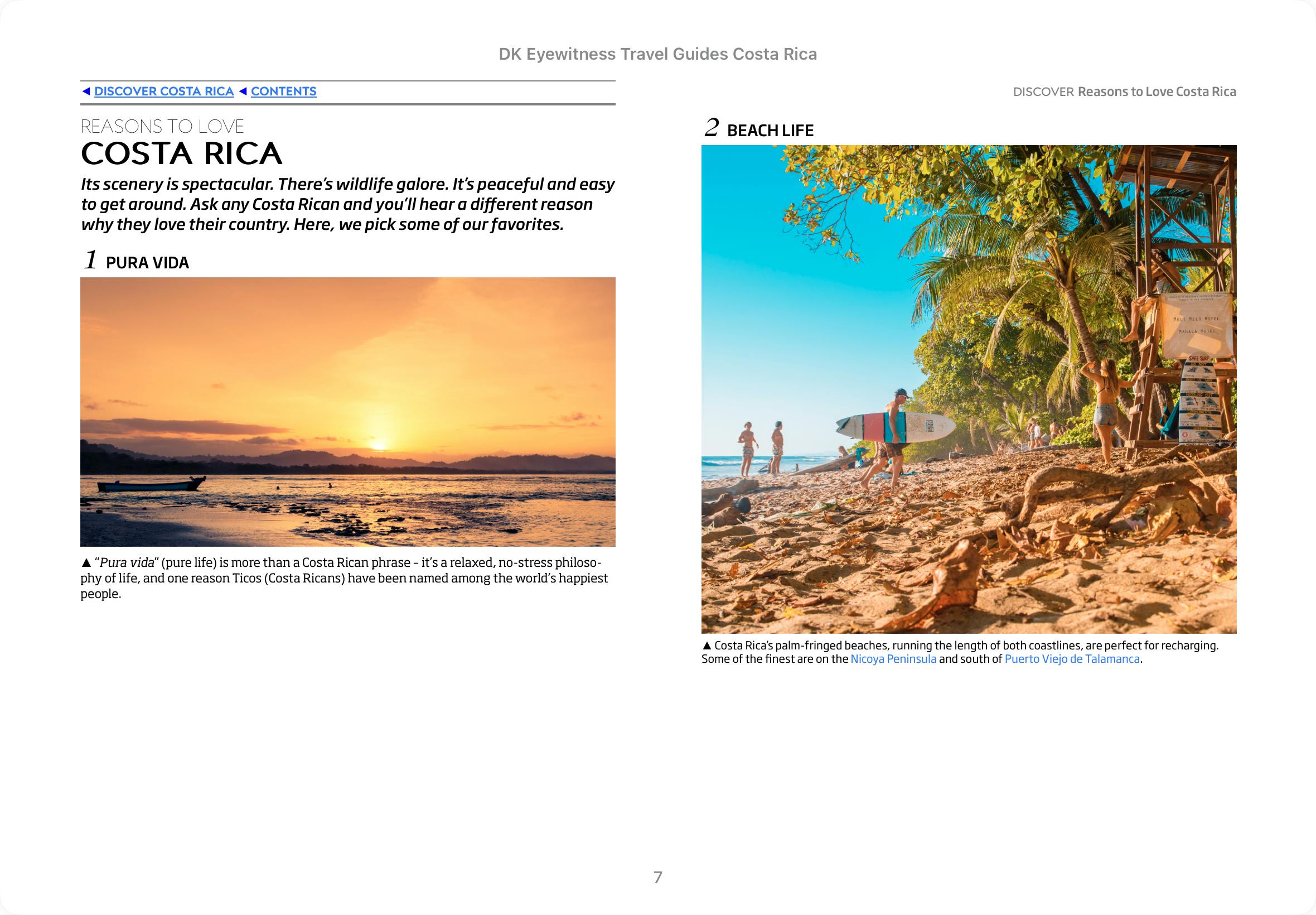The height and width of the screenshot is (915, 1316).
Task: Open the Puerto Viejo de Talamanca link
Action: (1071, 659)
